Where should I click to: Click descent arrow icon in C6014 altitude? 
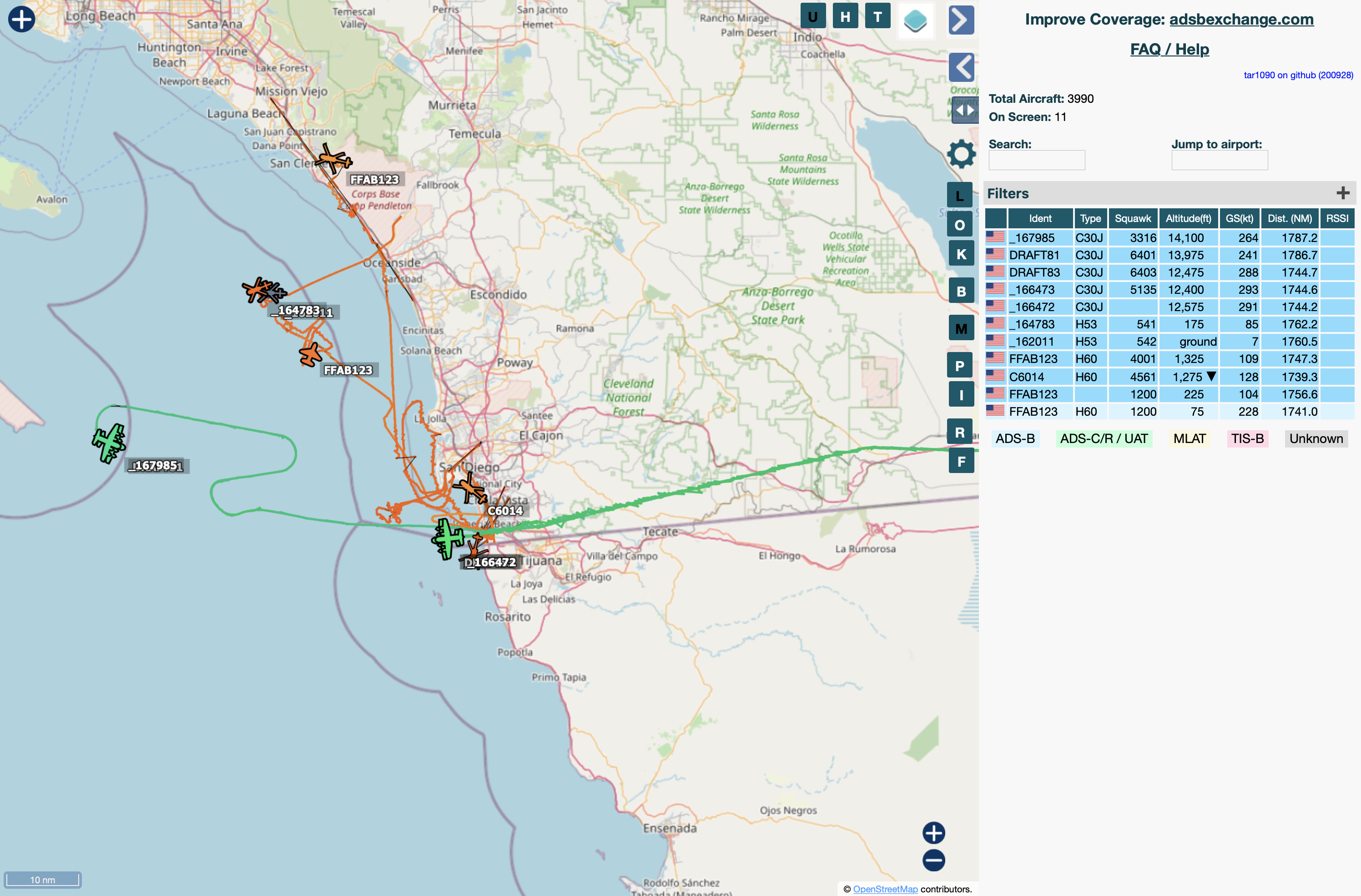(1211, 376)
